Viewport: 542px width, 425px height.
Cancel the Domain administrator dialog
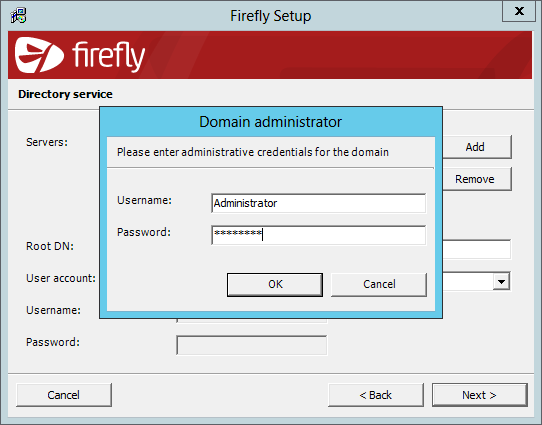tap(379, 285)
